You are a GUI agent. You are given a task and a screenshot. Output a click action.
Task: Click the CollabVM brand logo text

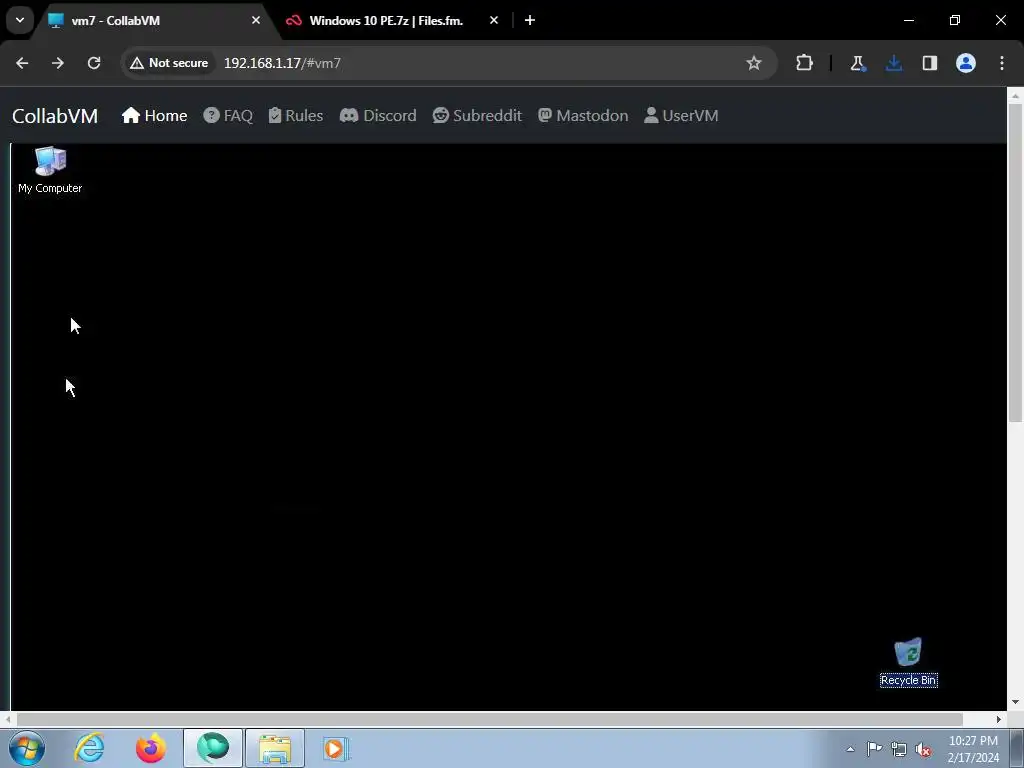(55, 116)
